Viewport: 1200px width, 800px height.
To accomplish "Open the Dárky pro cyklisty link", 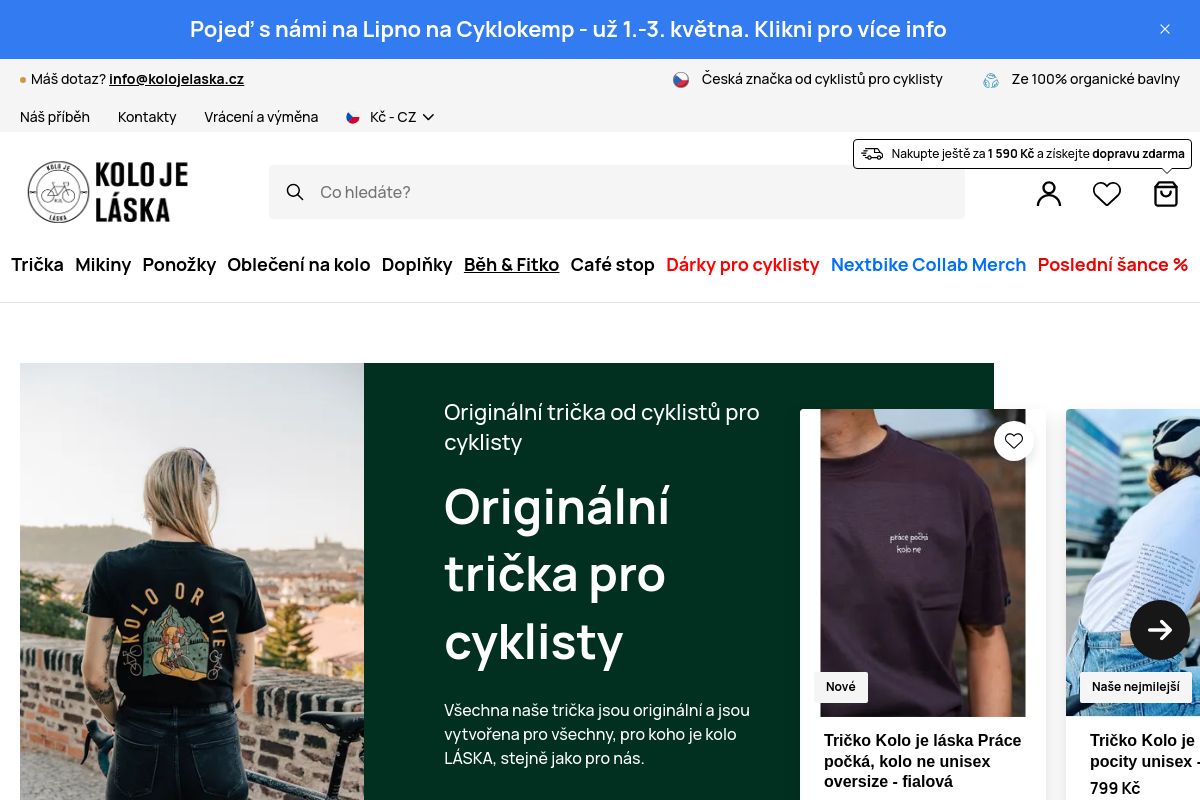I will (x=742, y=264).
